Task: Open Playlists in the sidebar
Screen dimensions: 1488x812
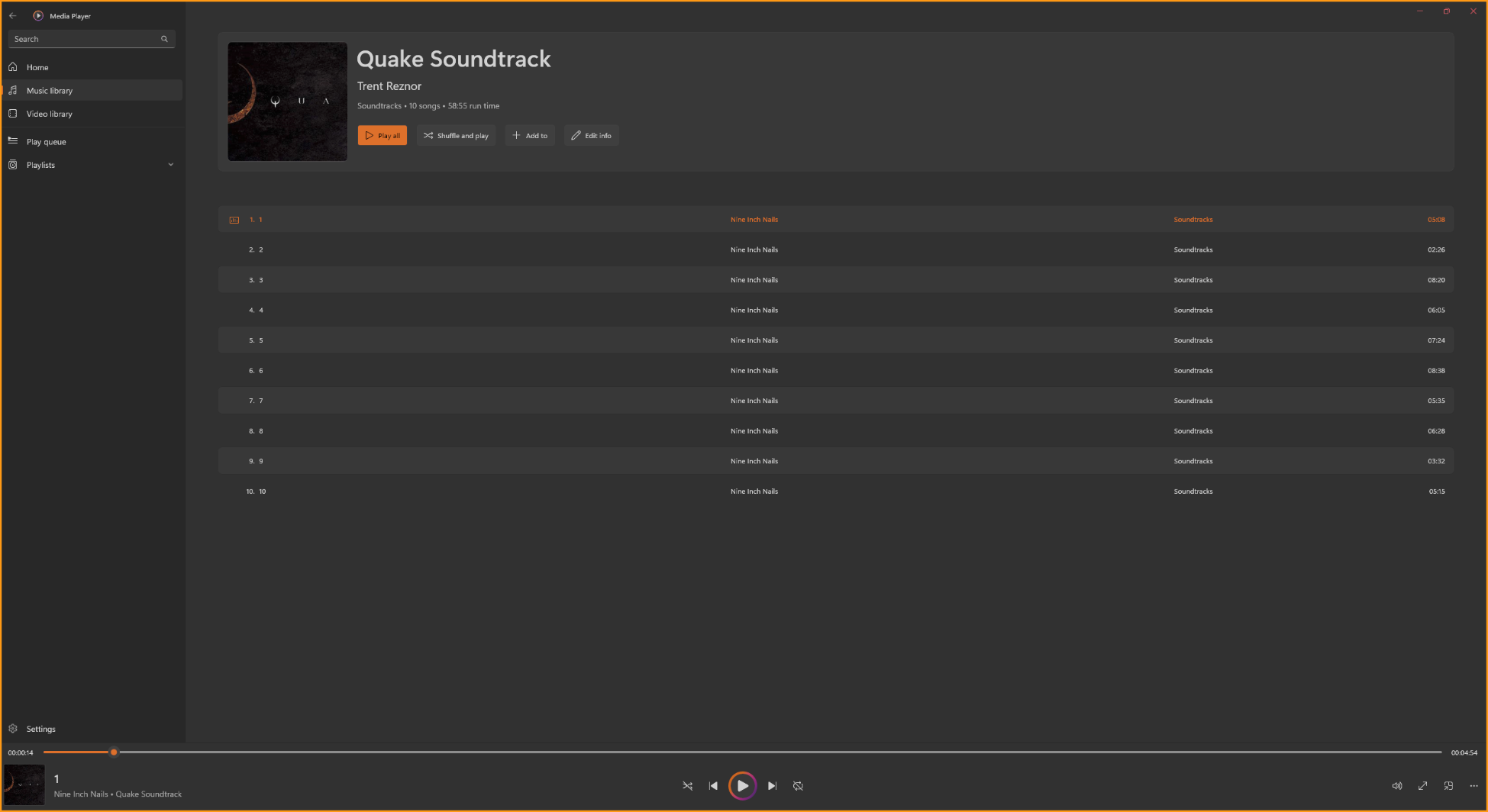Action: (92, 165)
